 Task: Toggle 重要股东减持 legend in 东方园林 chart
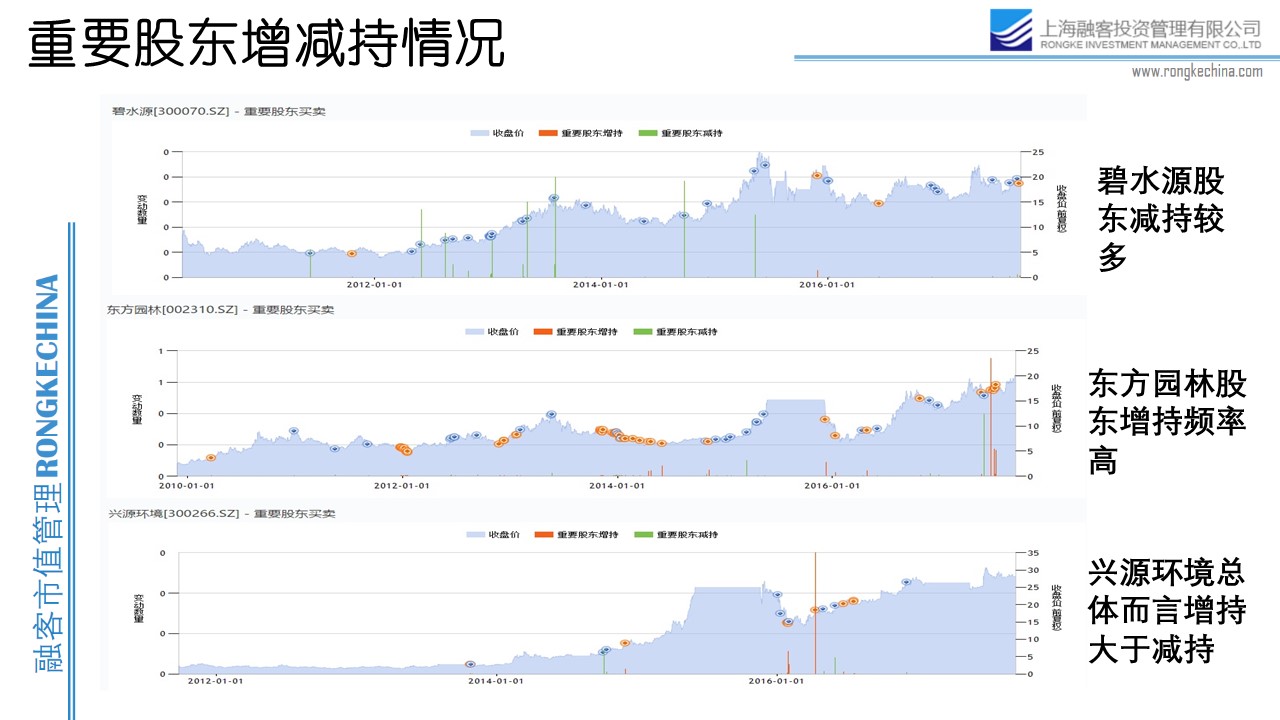(676, 332)
